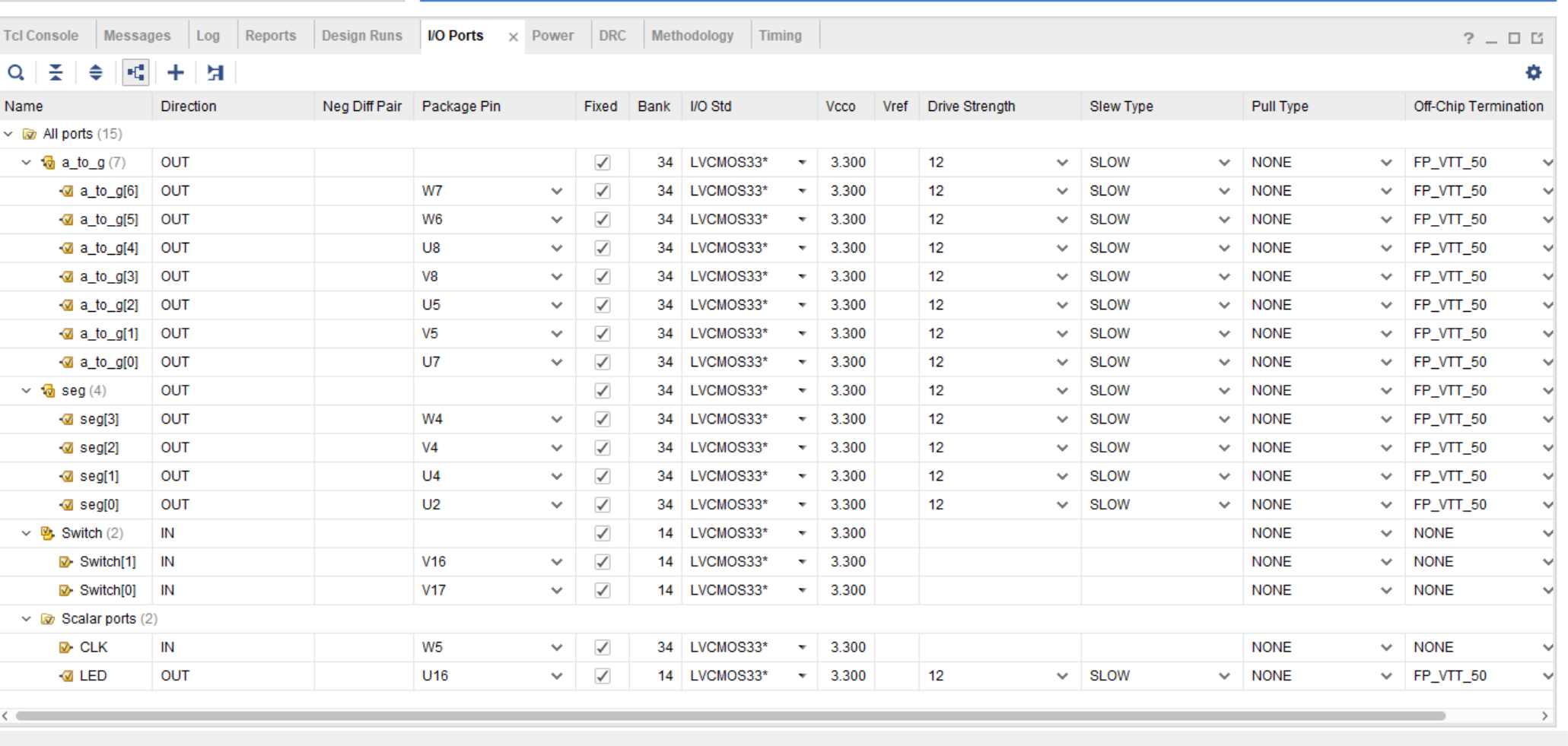Select the seg[0] port row
The image size is (1568, 746).
pos(99,505)
